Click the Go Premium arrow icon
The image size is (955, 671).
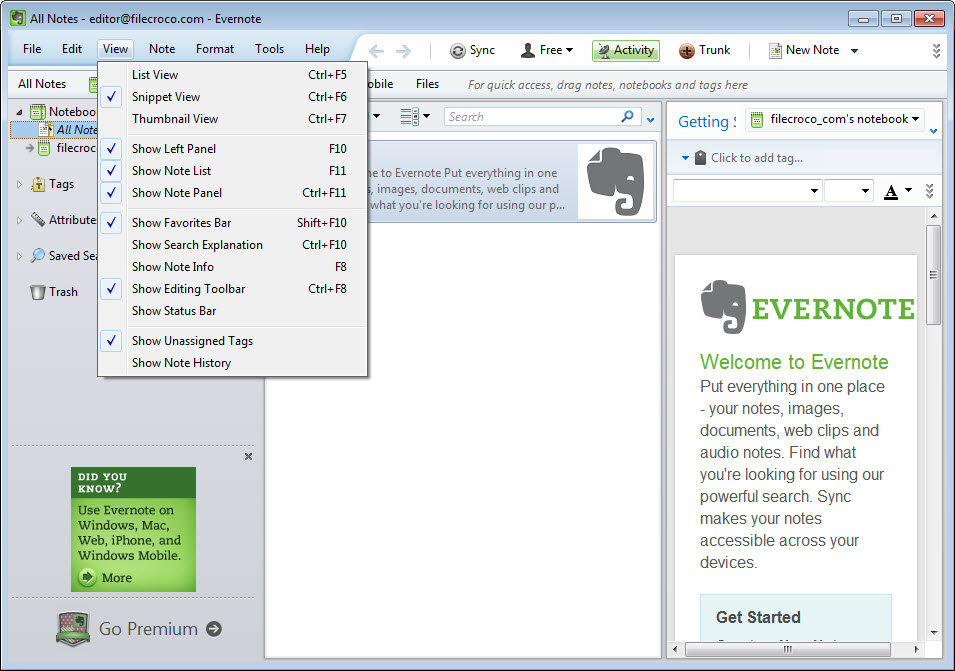point(214,629)
